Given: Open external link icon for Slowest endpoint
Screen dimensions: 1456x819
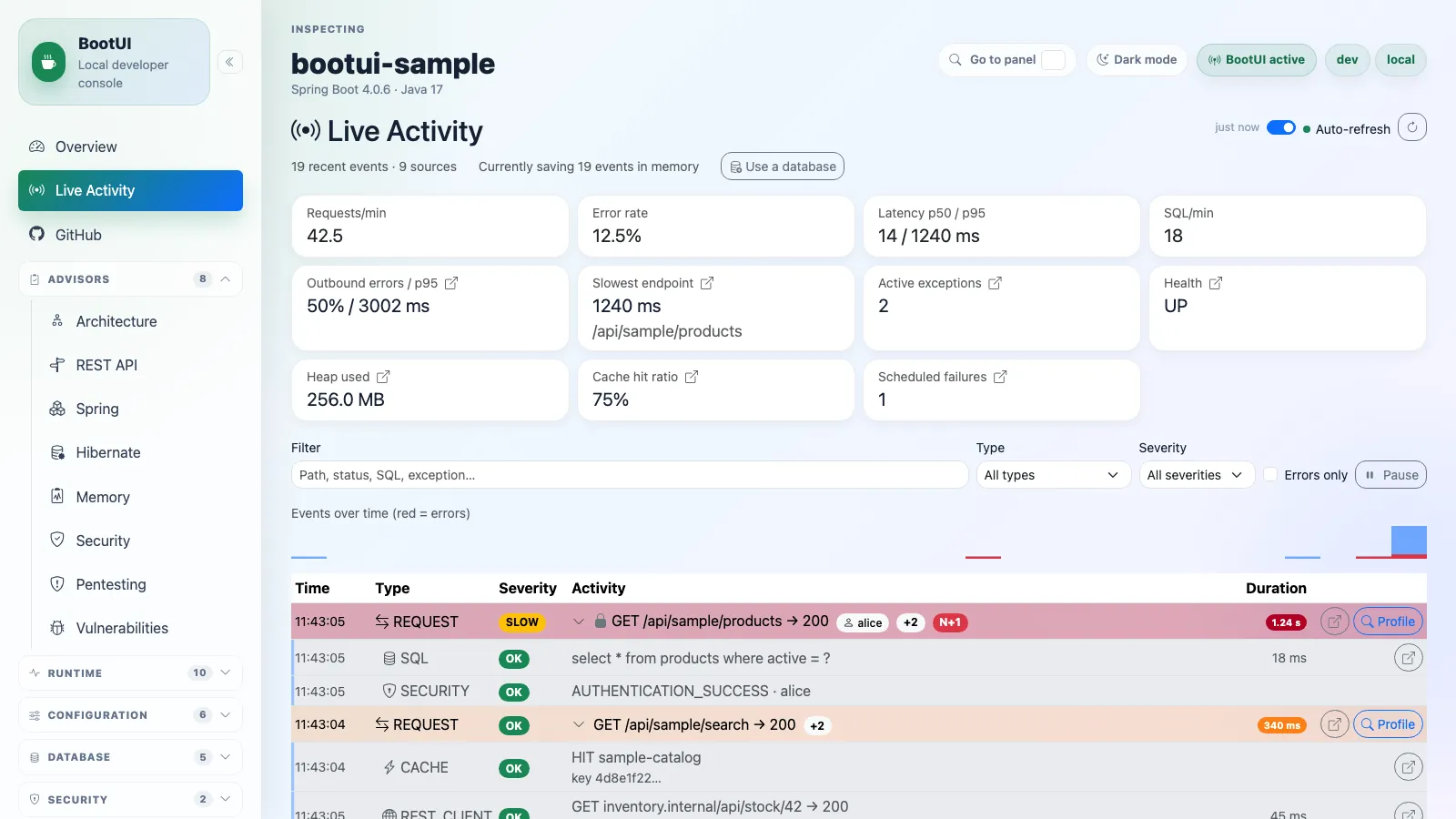Looking at the screenshot, I should tap(707, 283).
